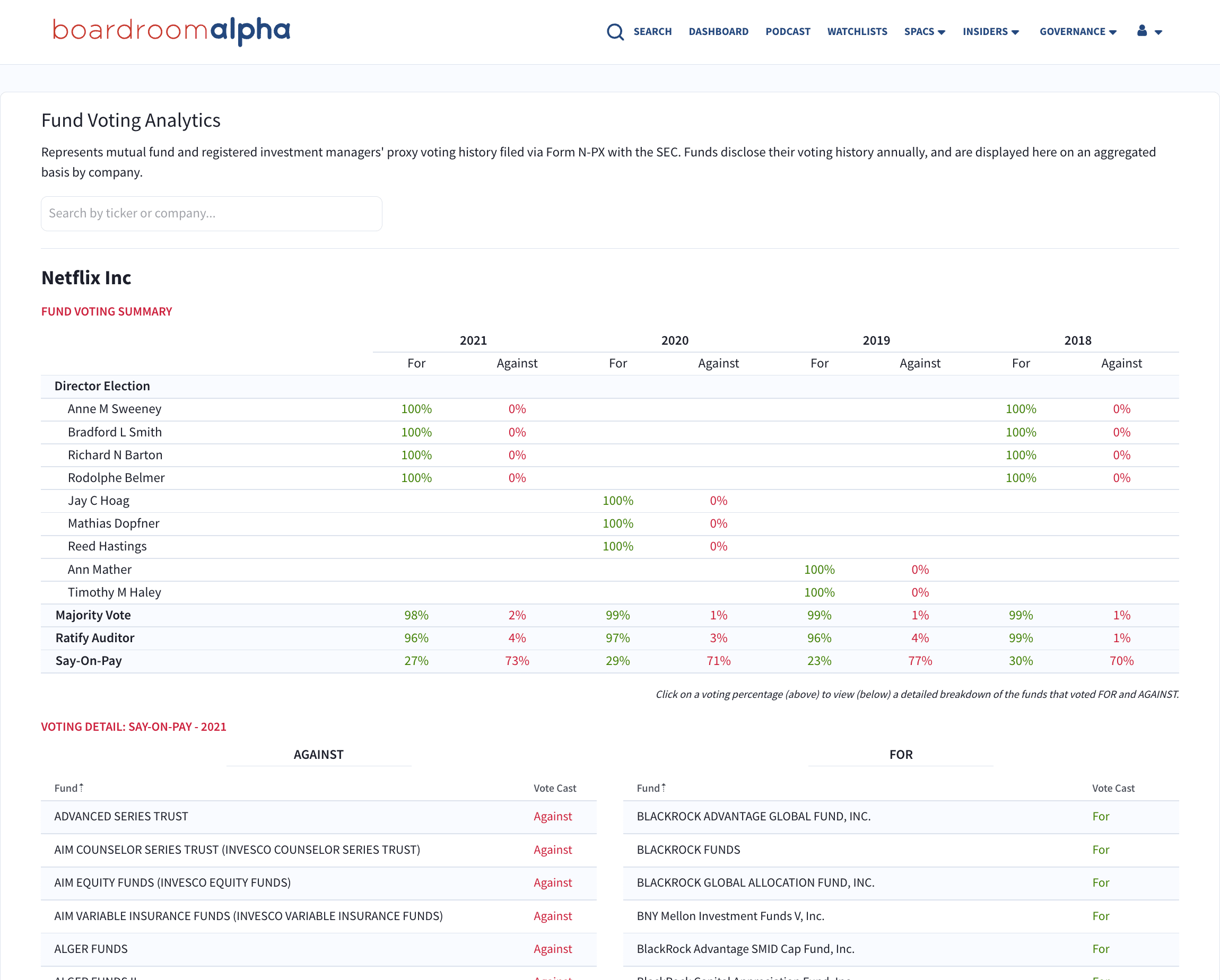This screenshot has width=1220, height=980.
Task: Click Say-On-Pay 2018 For value 30%
Action: (x=1021, y=660)
